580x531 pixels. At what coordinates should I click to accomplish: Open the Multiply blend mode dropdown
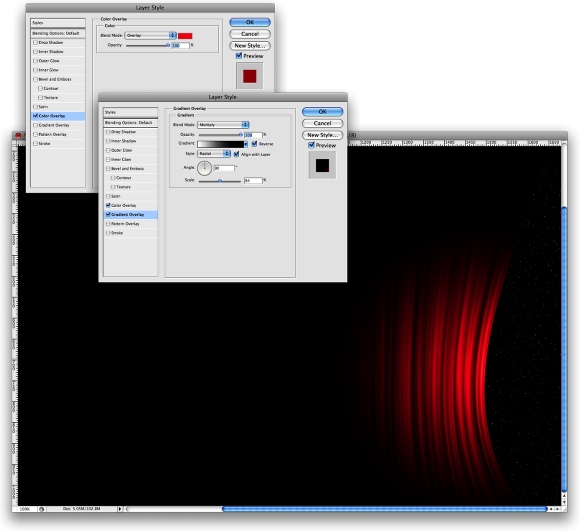coord(223,125)
